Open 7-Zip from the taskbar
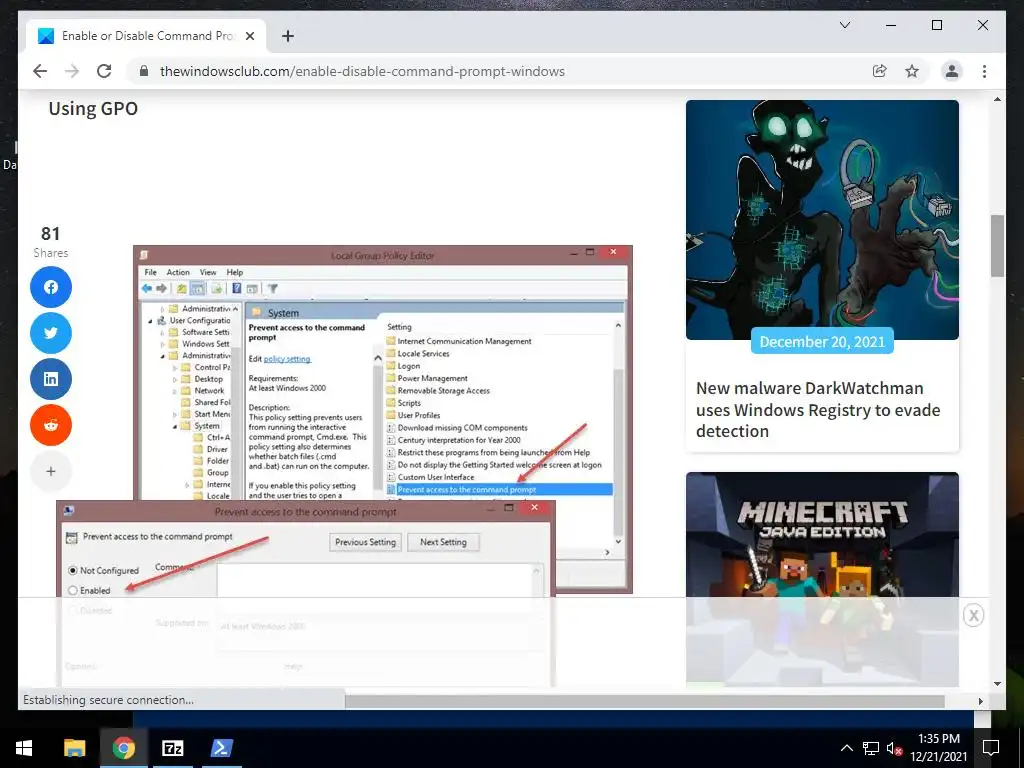Screen dimensions: 1024x768 pos(172,748)
